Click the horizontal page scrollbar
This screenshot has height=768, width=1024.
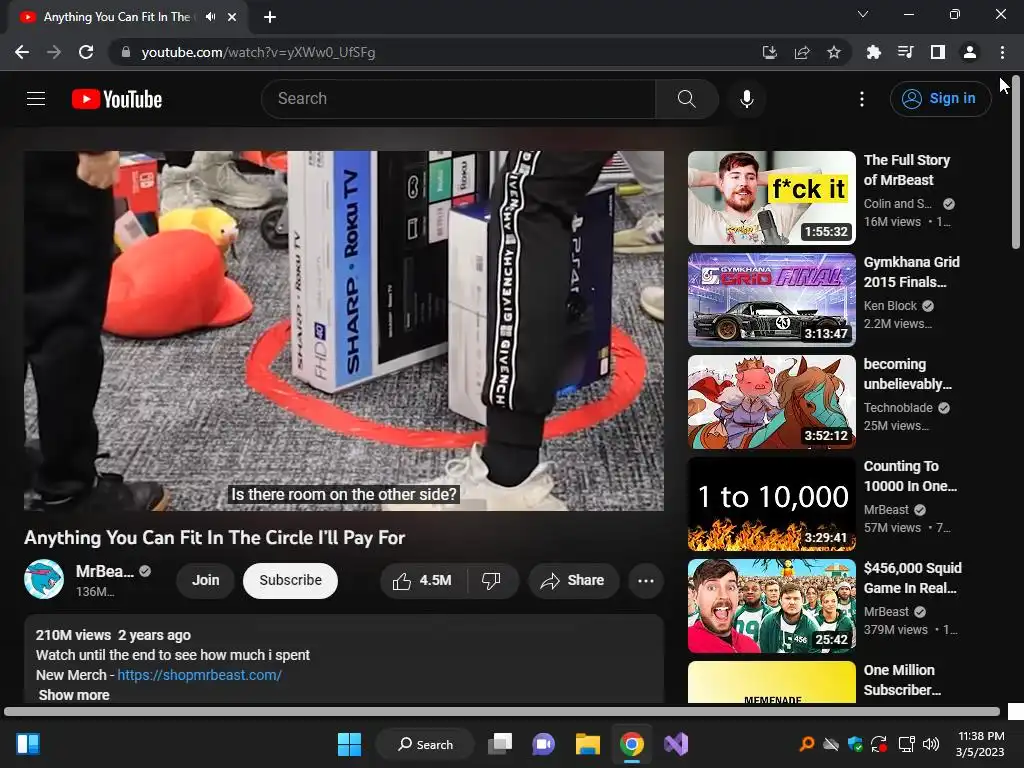point(502,711)
